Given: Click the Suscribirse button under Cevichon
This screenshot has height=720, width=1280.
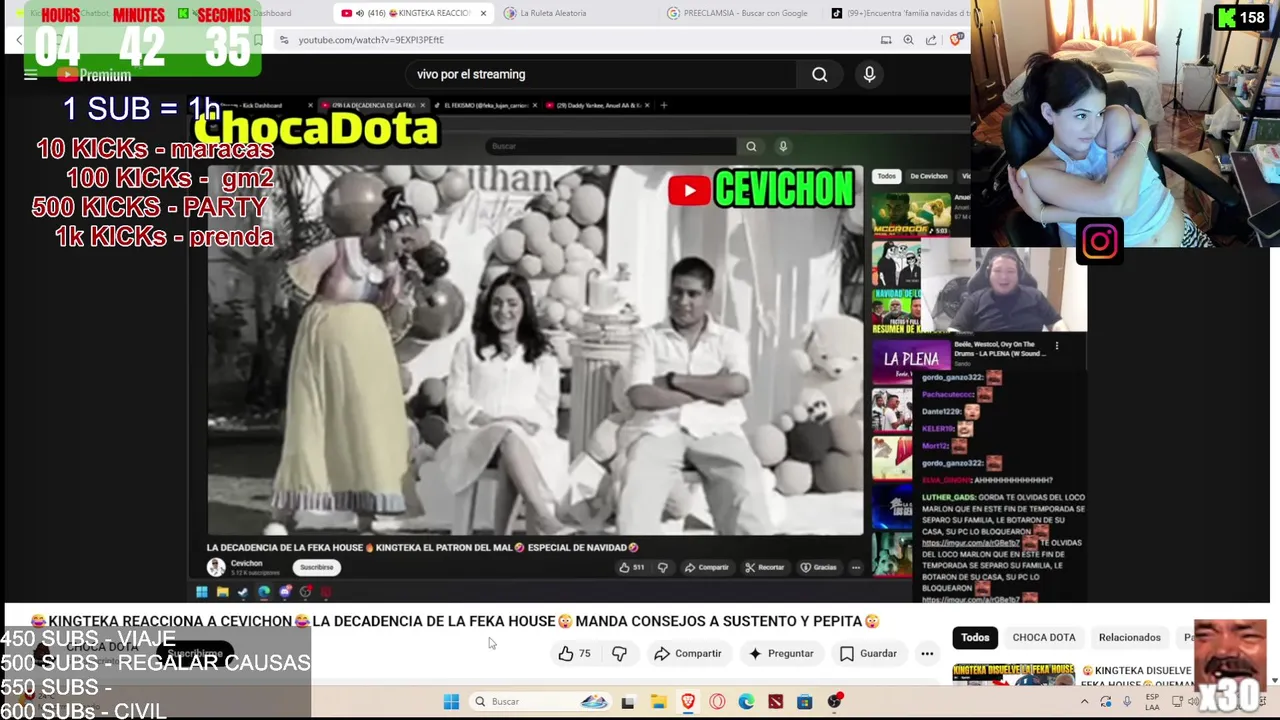Looking at the screenshot, I should 316,567.
